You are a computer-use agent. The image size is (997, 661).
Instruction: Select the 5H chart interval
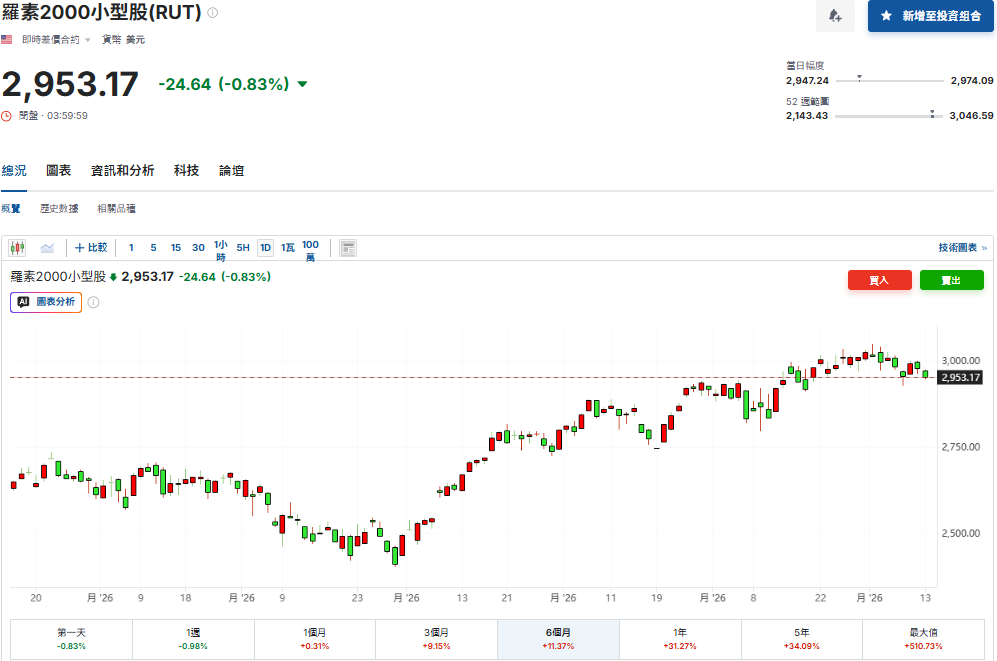(x=243, y=248)
